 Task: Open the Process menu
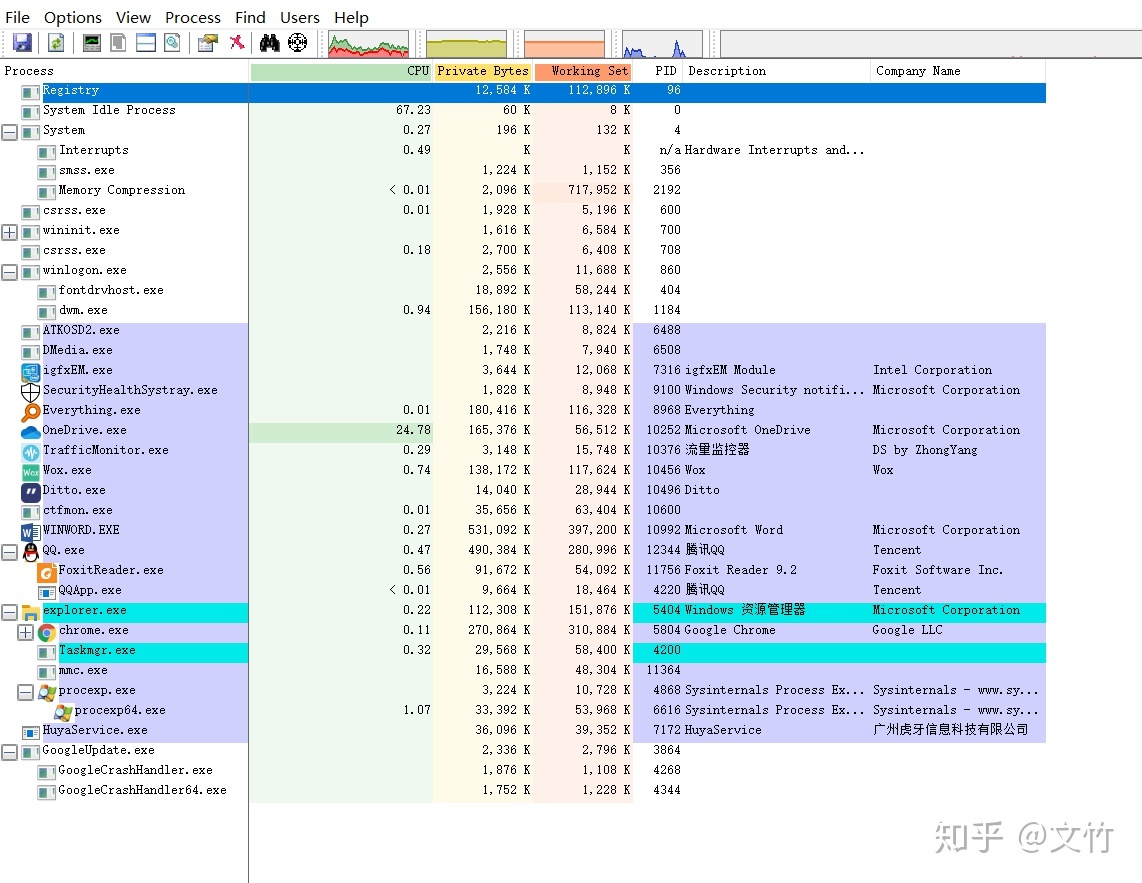point(193,17)
